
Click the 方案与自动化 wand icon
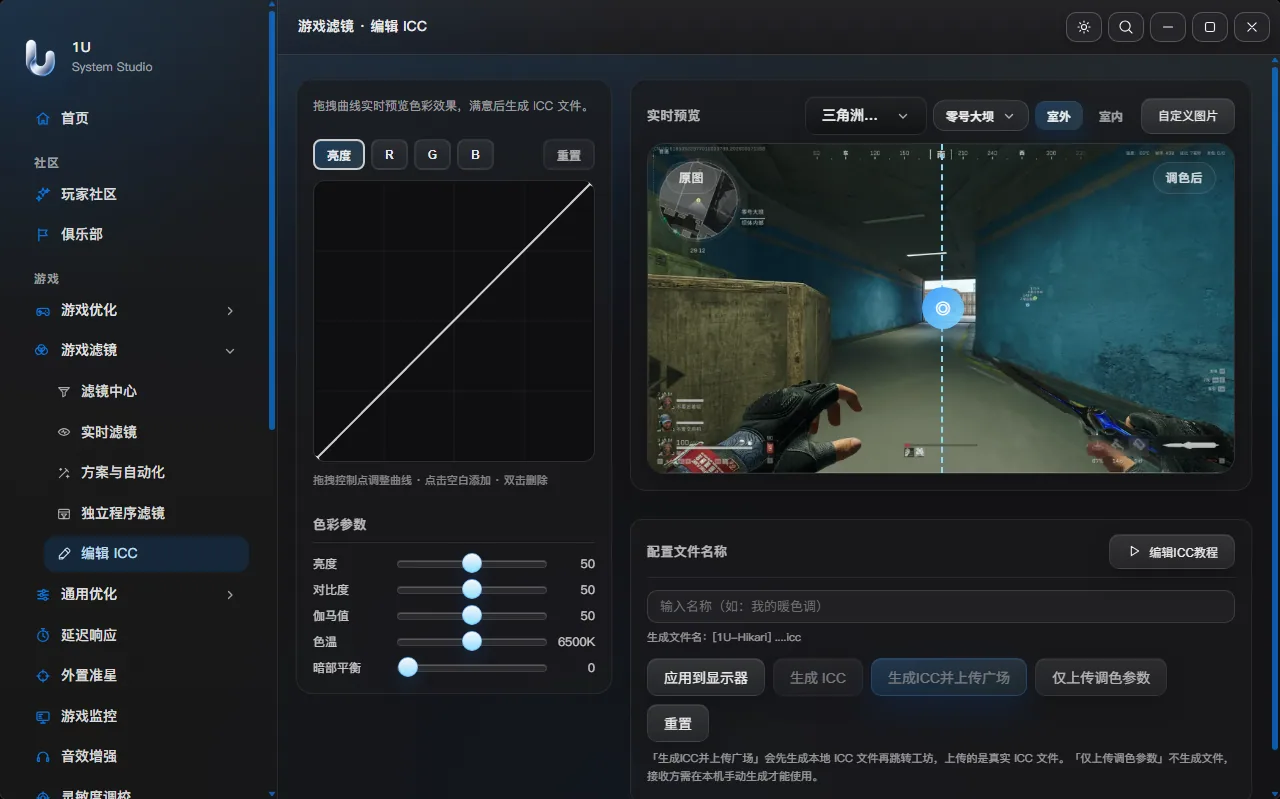click(x=64, y=472)
